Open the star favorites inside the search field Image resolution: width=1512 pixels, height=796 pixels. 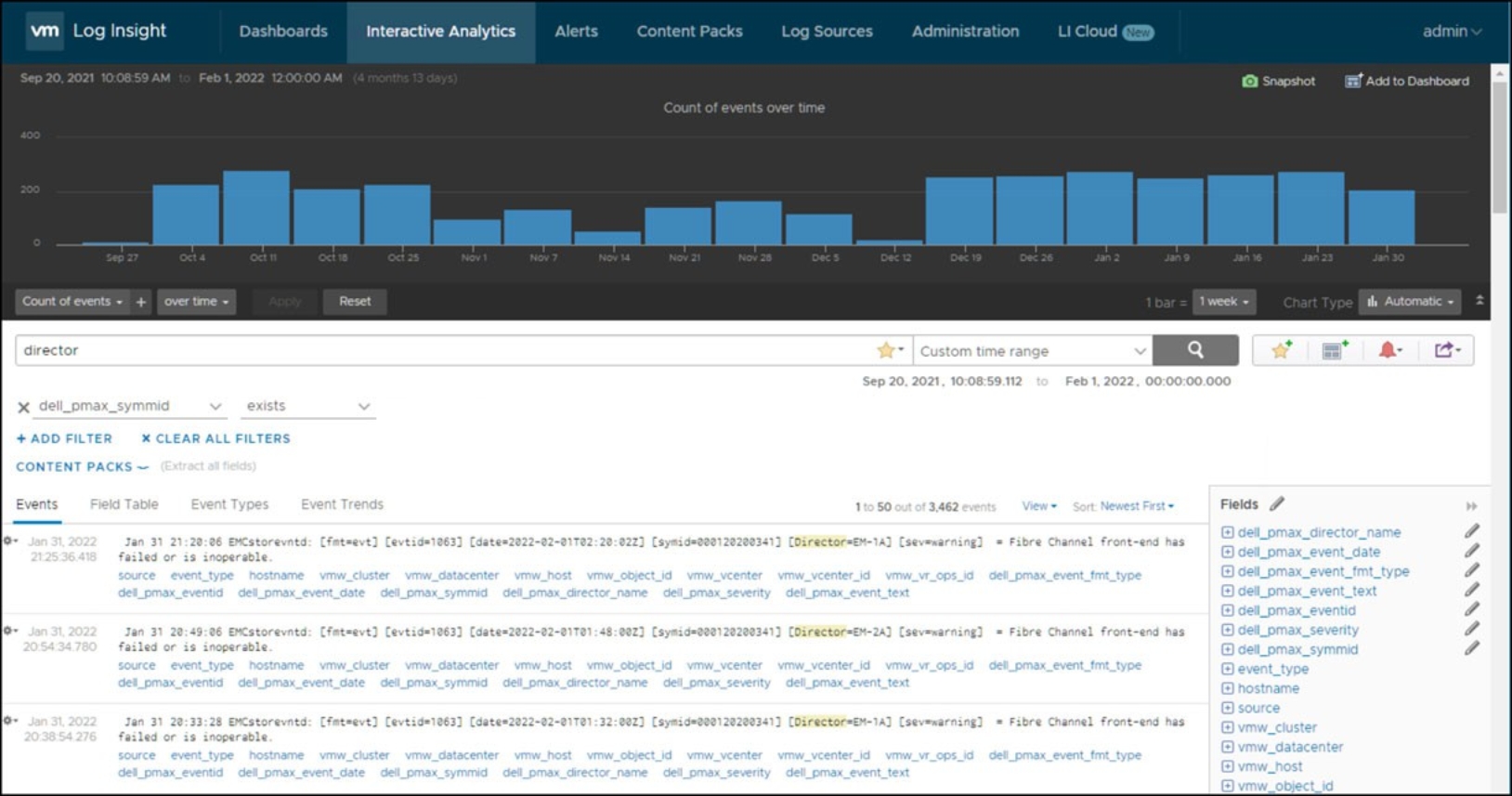(889, 350)
